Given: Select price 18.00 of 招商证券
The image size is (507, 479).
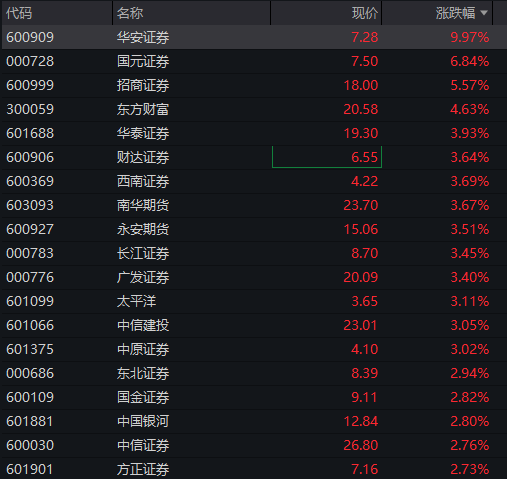Looking at the screenshot, I should [361, 85].
